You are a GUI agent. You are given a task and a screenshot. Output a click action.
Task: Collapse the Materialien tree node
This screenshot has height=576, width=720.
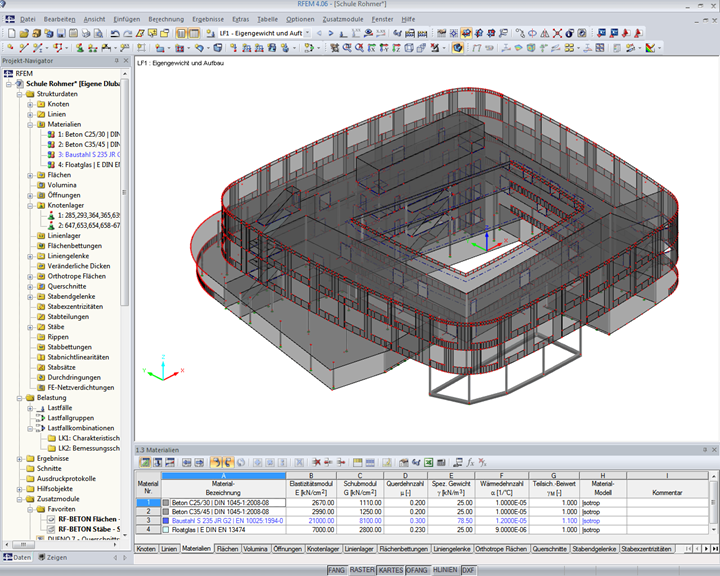coord(30,124)
